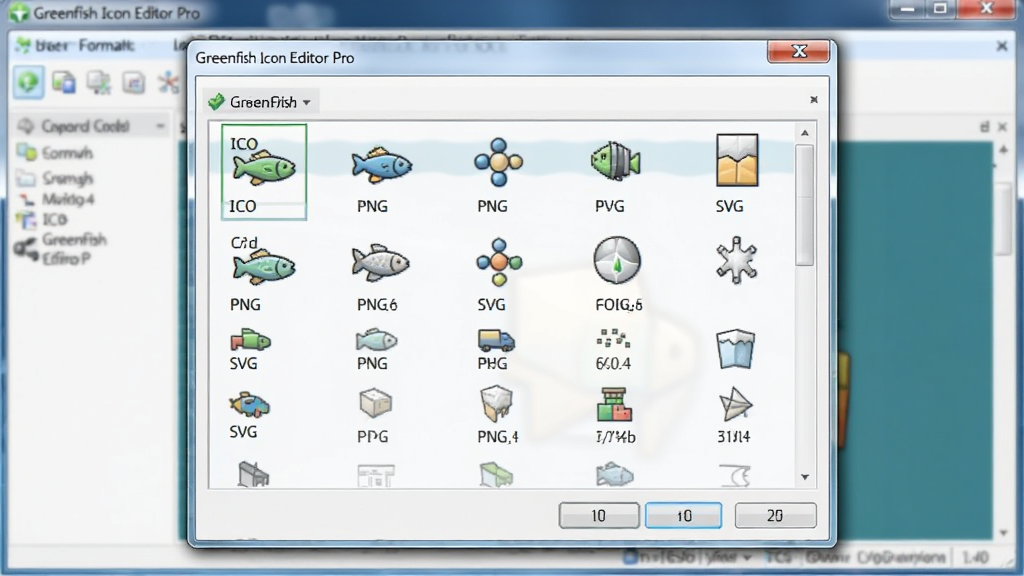
Task: Click the icon list scrollbar thumb
Action: 805,206
